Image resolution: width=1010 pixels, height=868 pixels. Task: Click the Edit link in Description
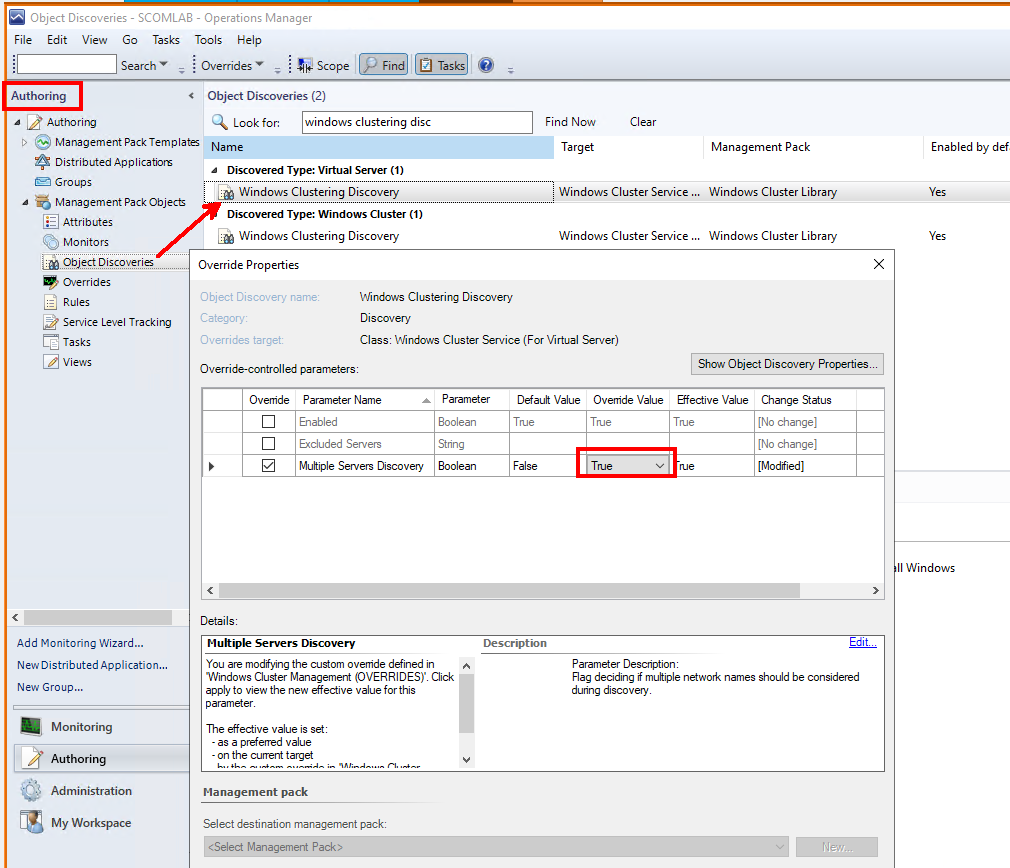[862, 643]
